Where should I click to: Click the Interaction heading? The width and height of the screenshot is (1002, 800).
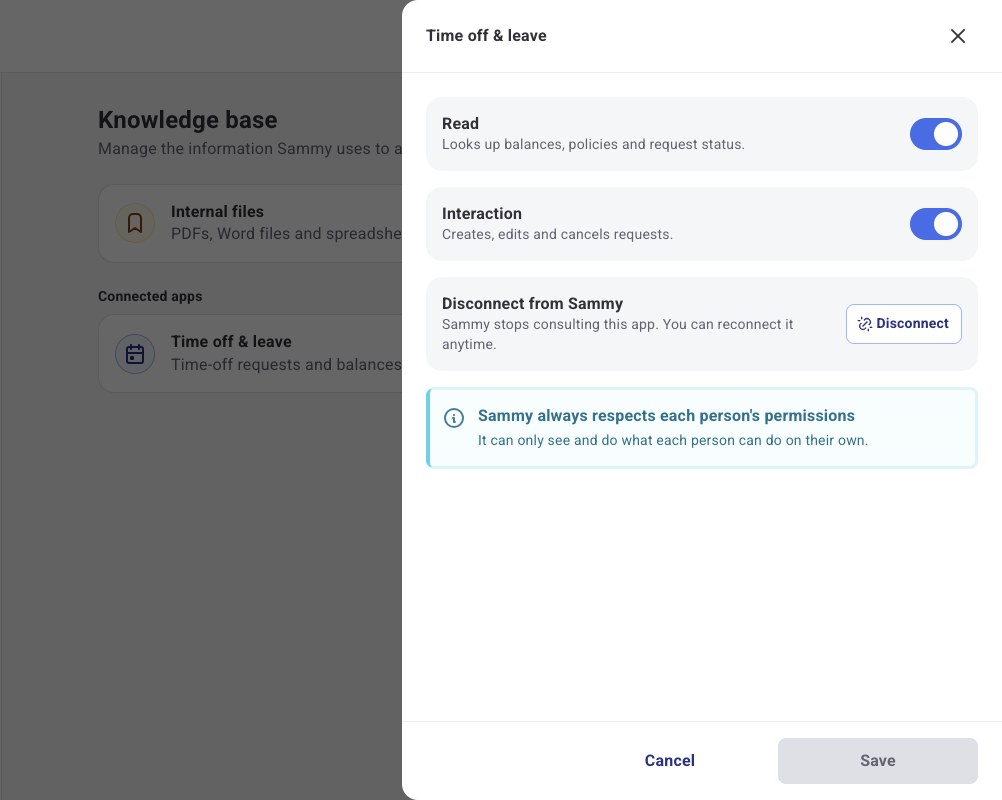[482, 213]
